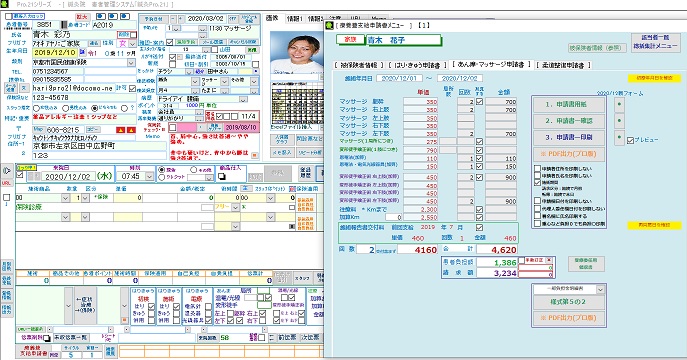
Task: Click the 次伝票 next slip button
Action: point(310,337)
